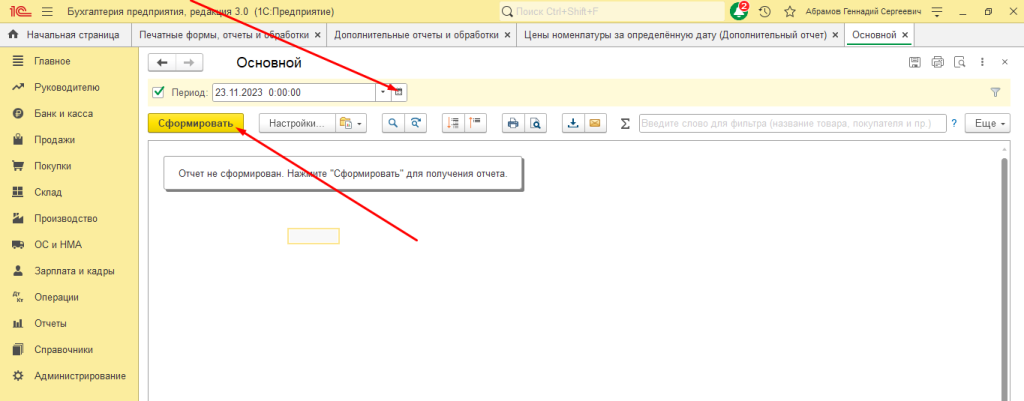Expand the report variants dropdown next to Настройки
This screenshot has height=401, width=1024.
[x=351, y=124]
